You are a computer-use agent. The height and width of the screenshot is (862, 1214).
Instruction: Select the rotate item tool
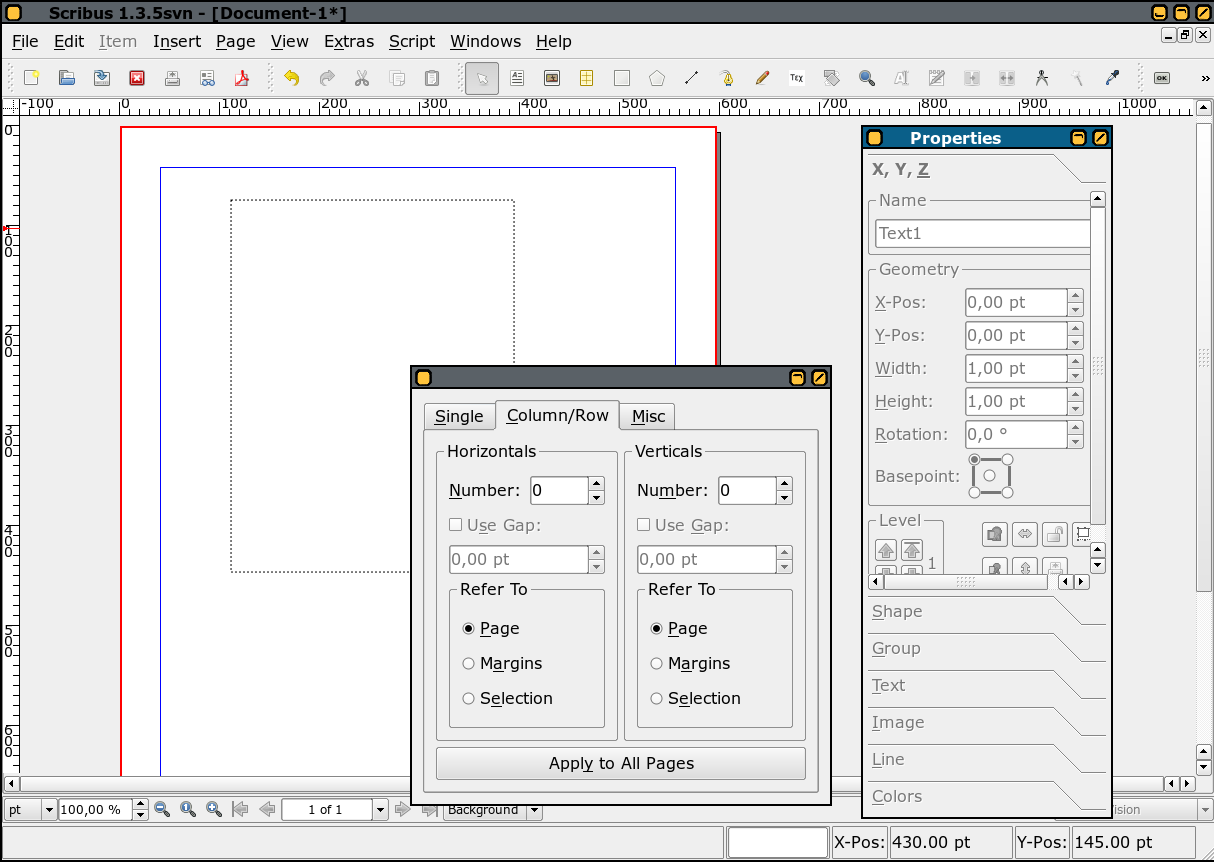832,78
